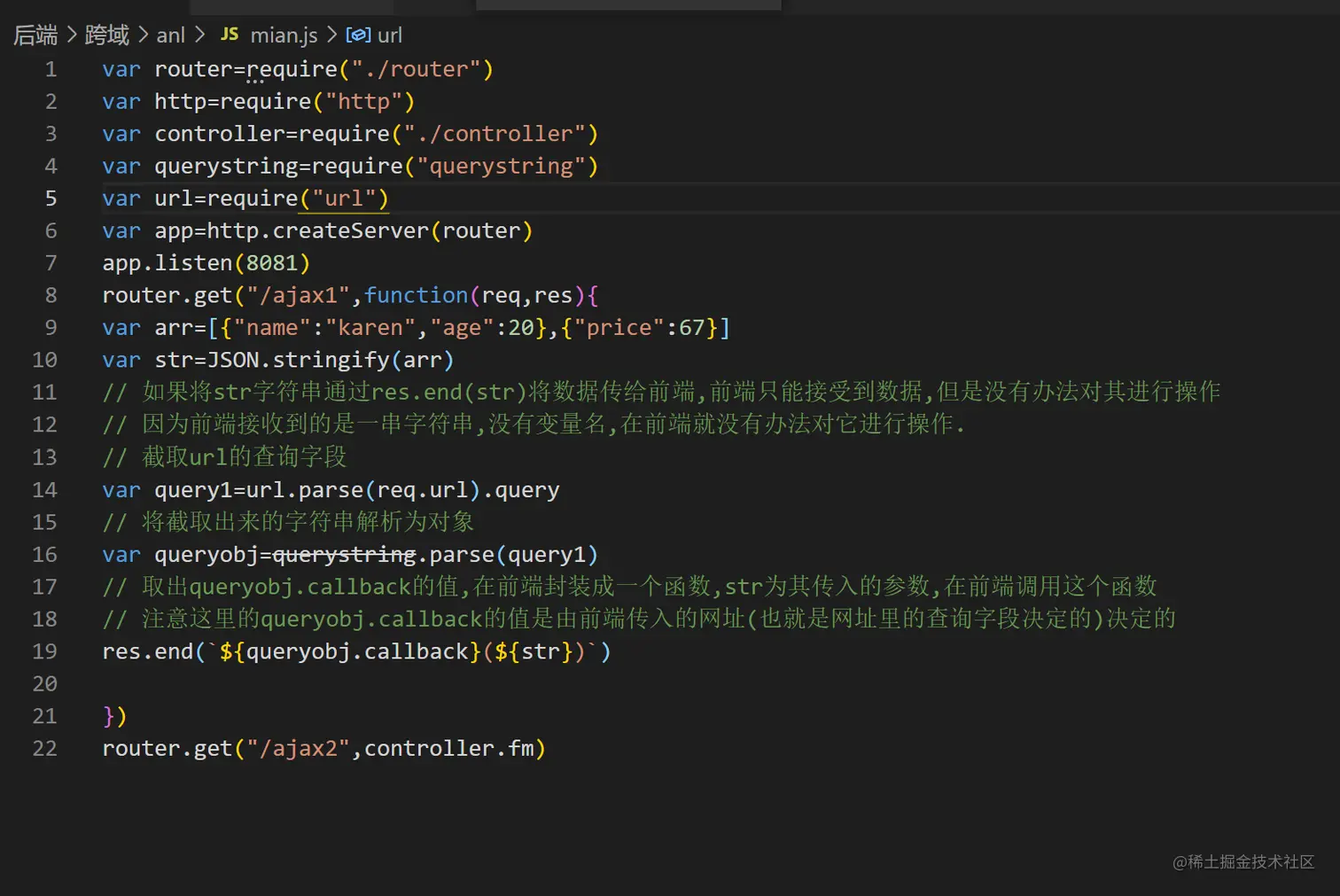Viewport: 1340px width, 896px height.
Task: Click the port number 8081
Action: (272, 263)
